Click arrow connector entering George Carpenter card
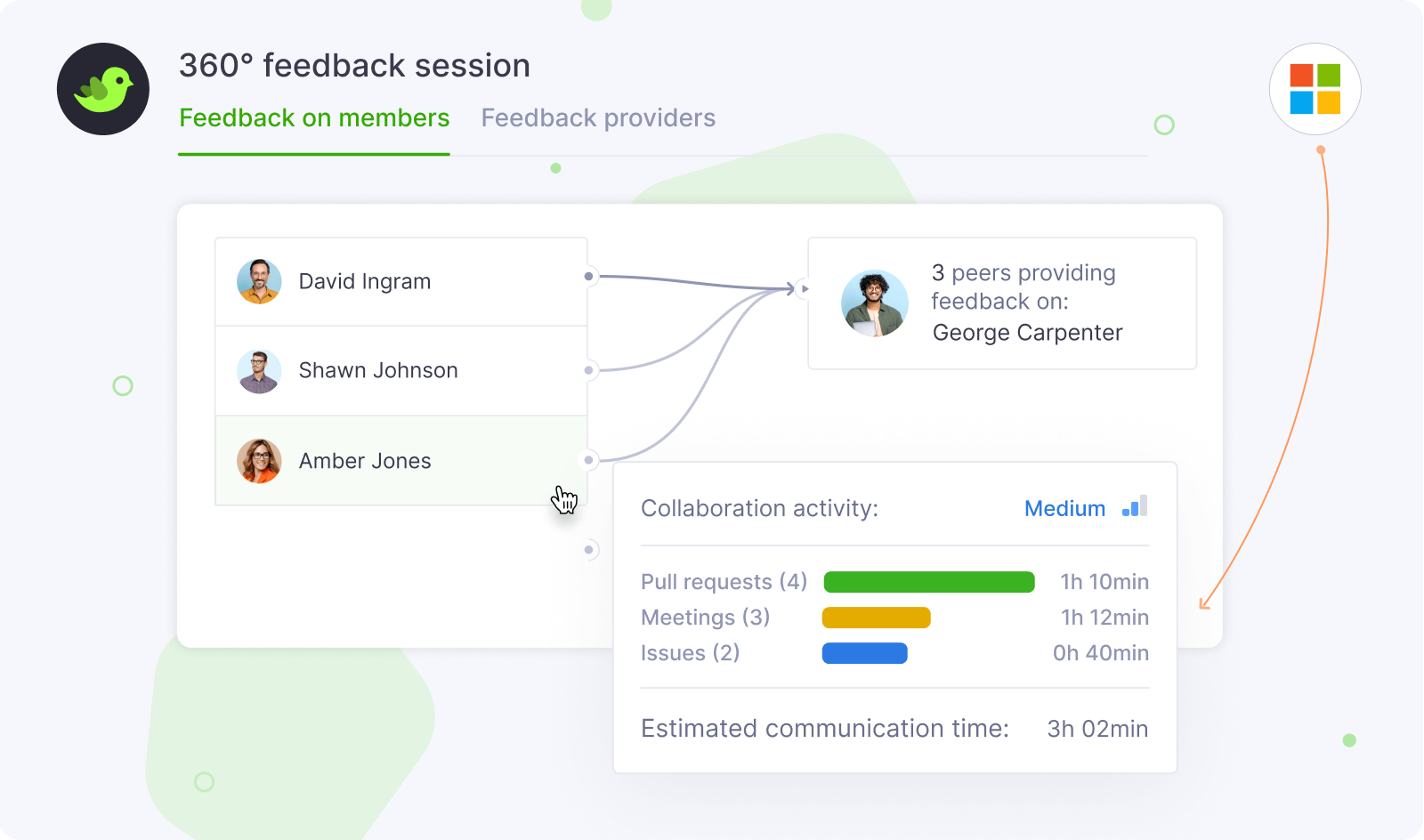 [x=805, y=289]
